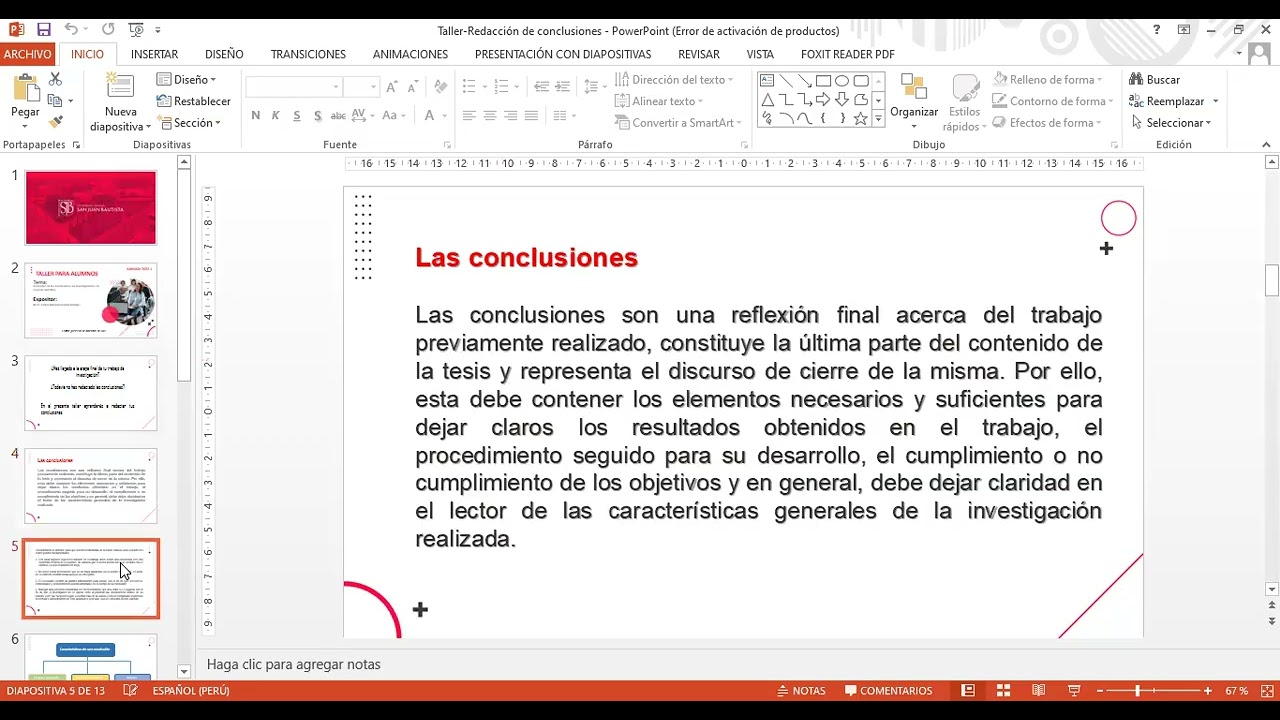Open the VISTA tab
Image resolution: width=1280 pixels, height=720 pixels.
pos(760,54)
